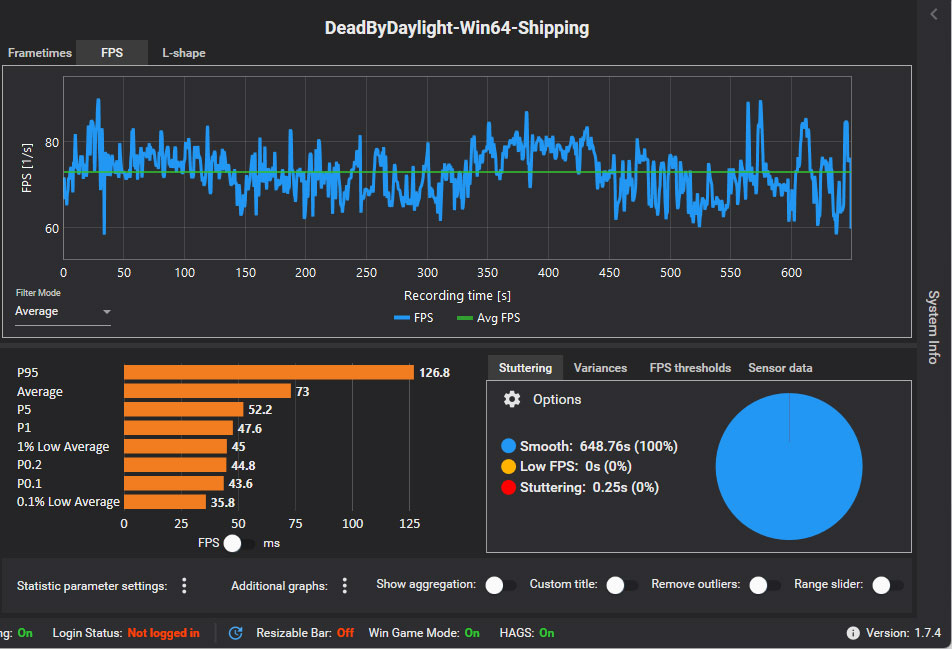Open the Filter Mode dropdown

click(x=62, y=312)
